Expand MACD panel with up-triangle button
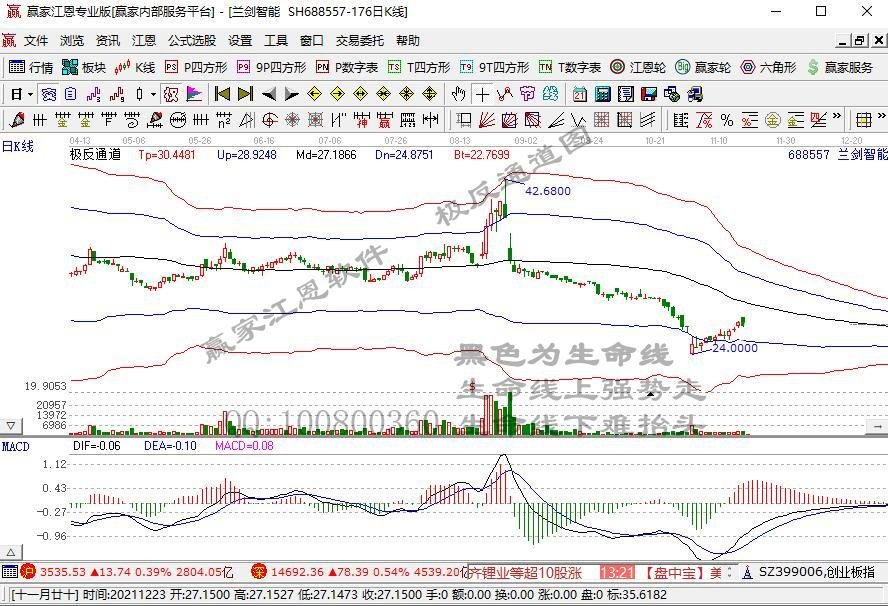 [11, 552]
